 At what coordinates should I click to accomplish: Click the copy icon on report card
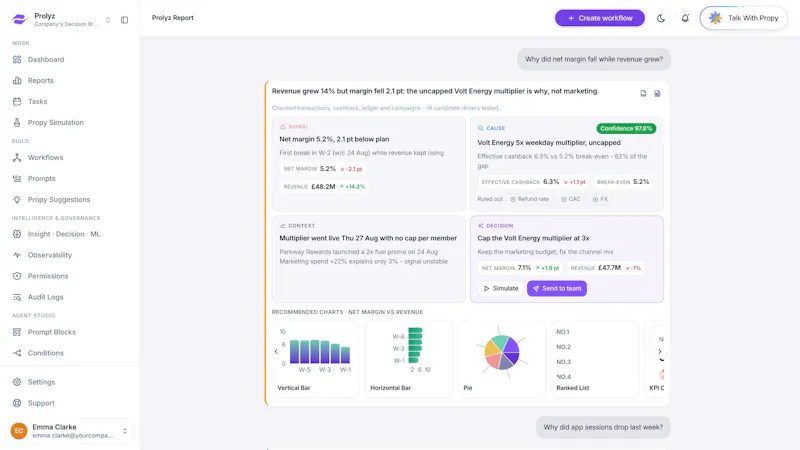click(x=643, y=93)
